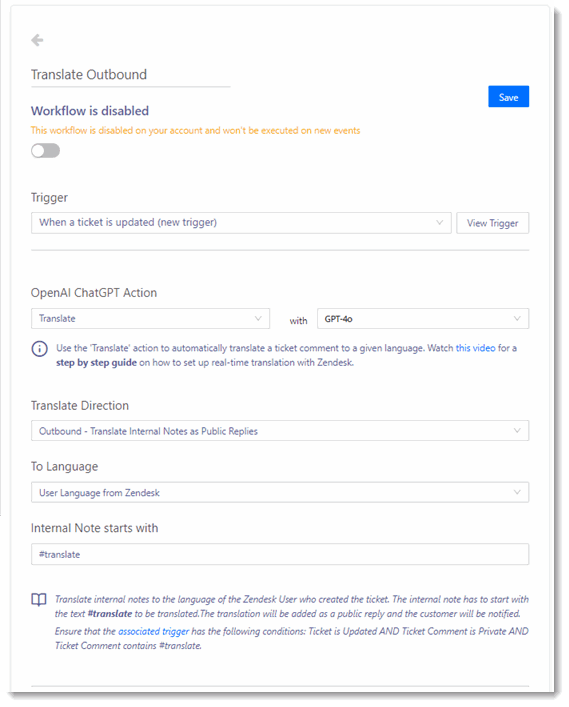Click the Trigger dropdown chevron arrow
The image size is (569, 707).
point(440,222)
